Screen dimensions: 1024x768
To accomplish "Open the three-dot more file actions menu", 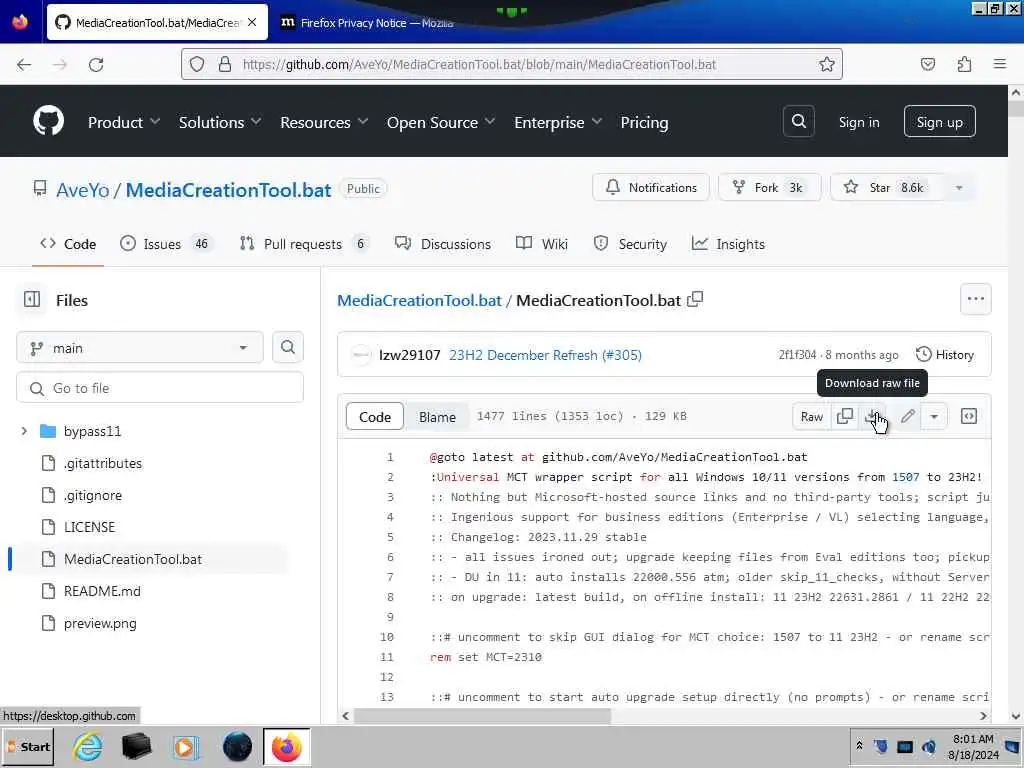I will 976,299.
